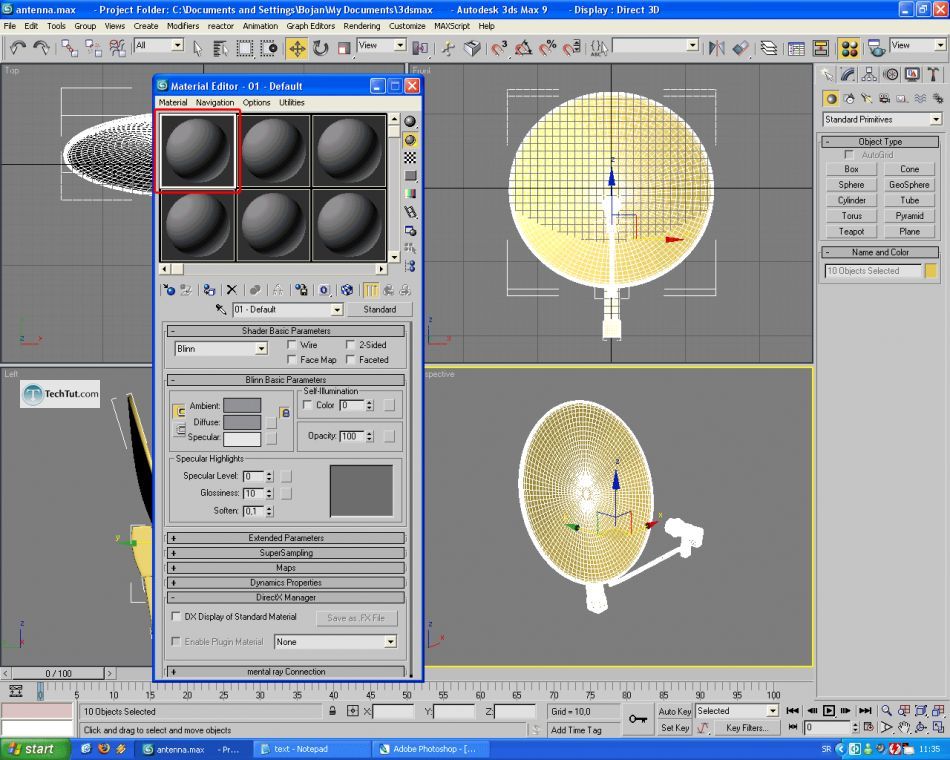Open the Modify command panel tab
Image resolution: width=950 pixels, height=760 pixels.
[848, 75]
